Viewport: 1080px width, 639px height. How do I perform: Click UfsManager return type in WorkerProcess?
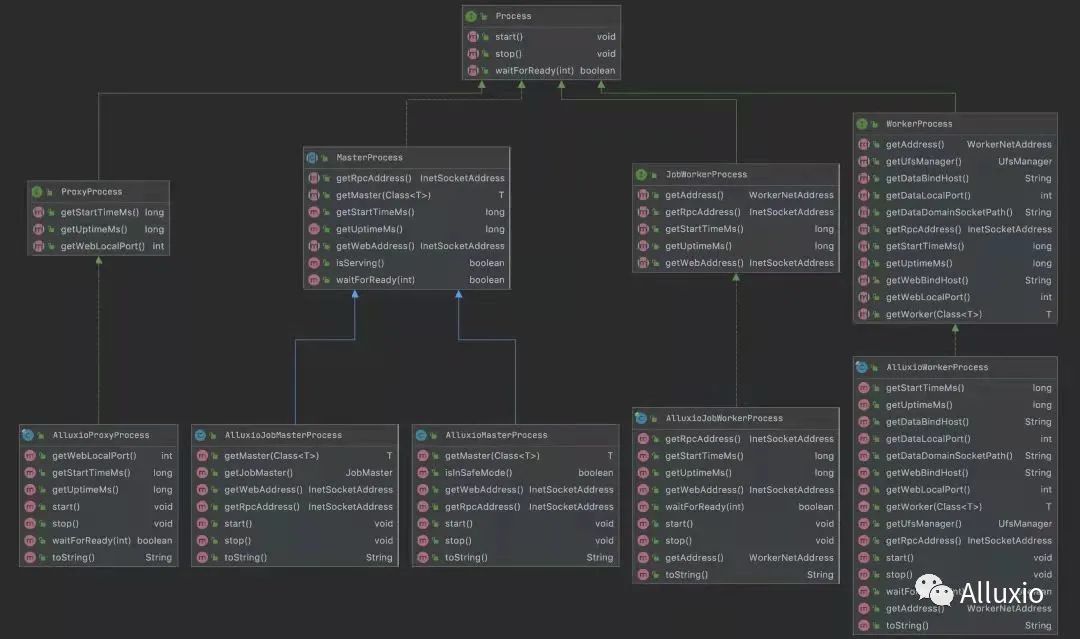click(1025, 161)
